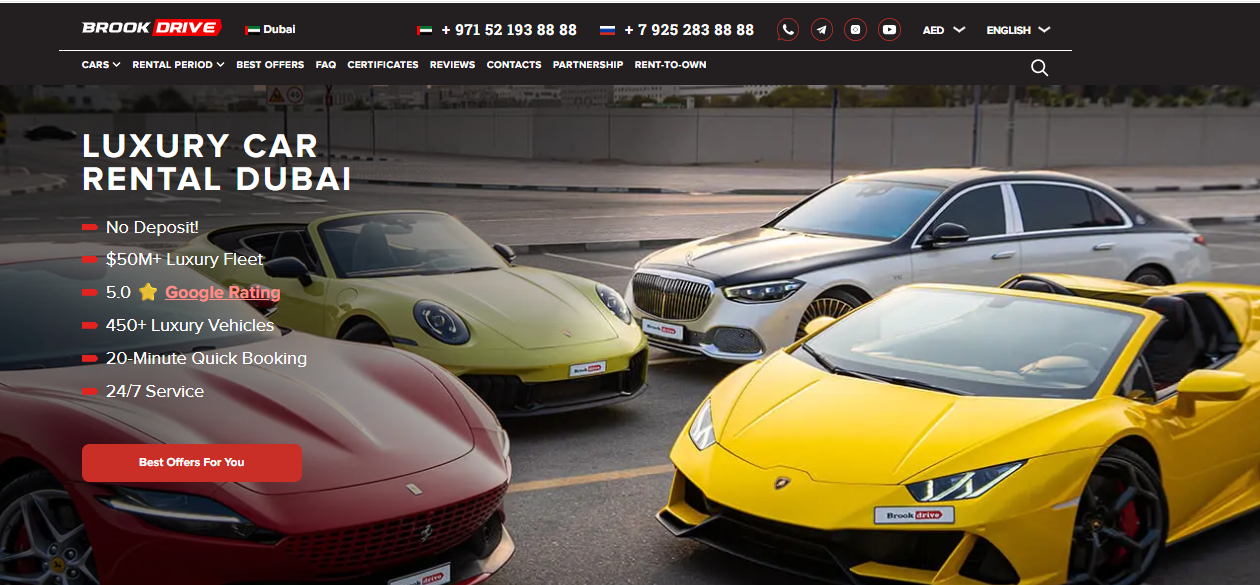Viewport: 1260px width, 585px height.
Task: Open the FAQ menu item
Action: click(x=325, y=65)
